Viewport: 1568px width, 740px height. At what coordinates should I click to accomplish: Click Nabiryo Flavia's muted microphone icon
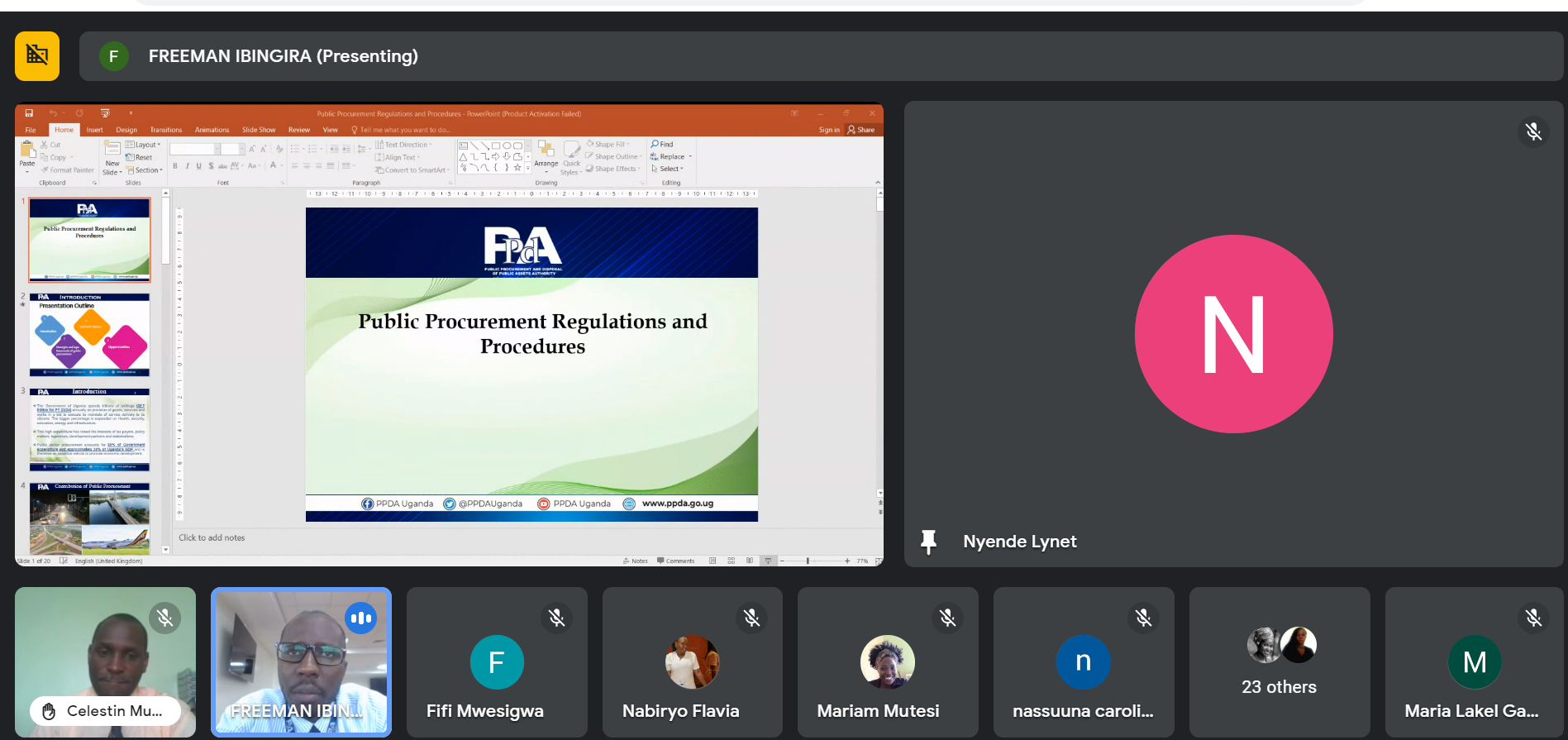coord(751,618)
